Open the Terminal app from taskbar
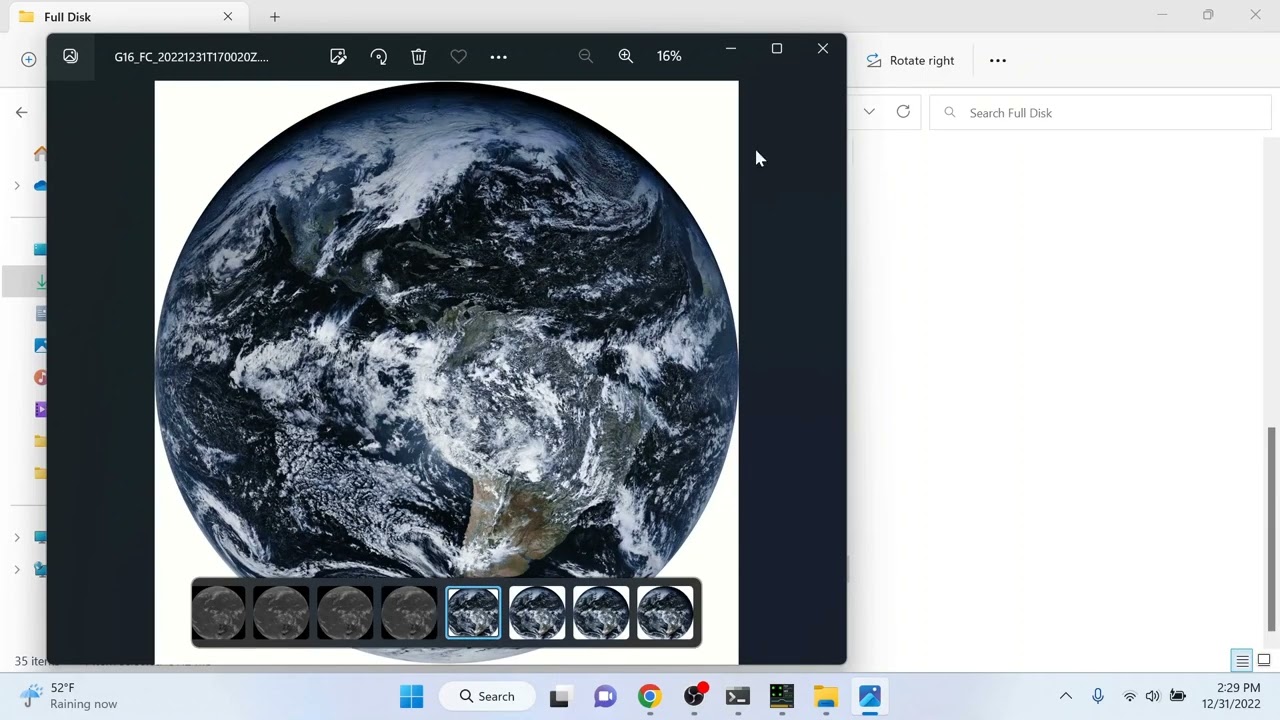This screenshot has width=1280, height=720. pyautogui.click(x=738, y=696)
